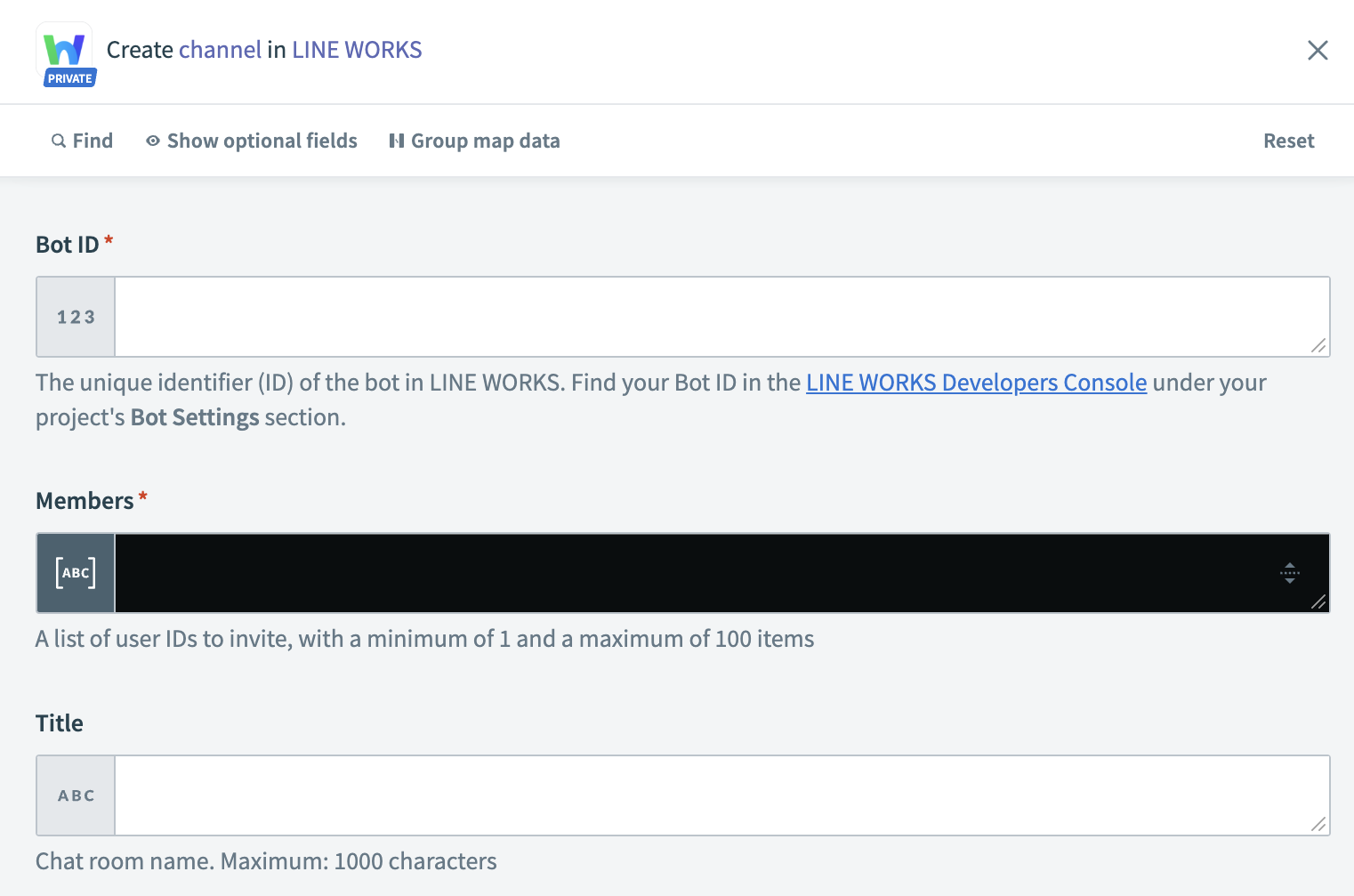Click the PRIVATE badge under the app icon
The height and width of the screenshot is (896, 1354).
point(69,78)
